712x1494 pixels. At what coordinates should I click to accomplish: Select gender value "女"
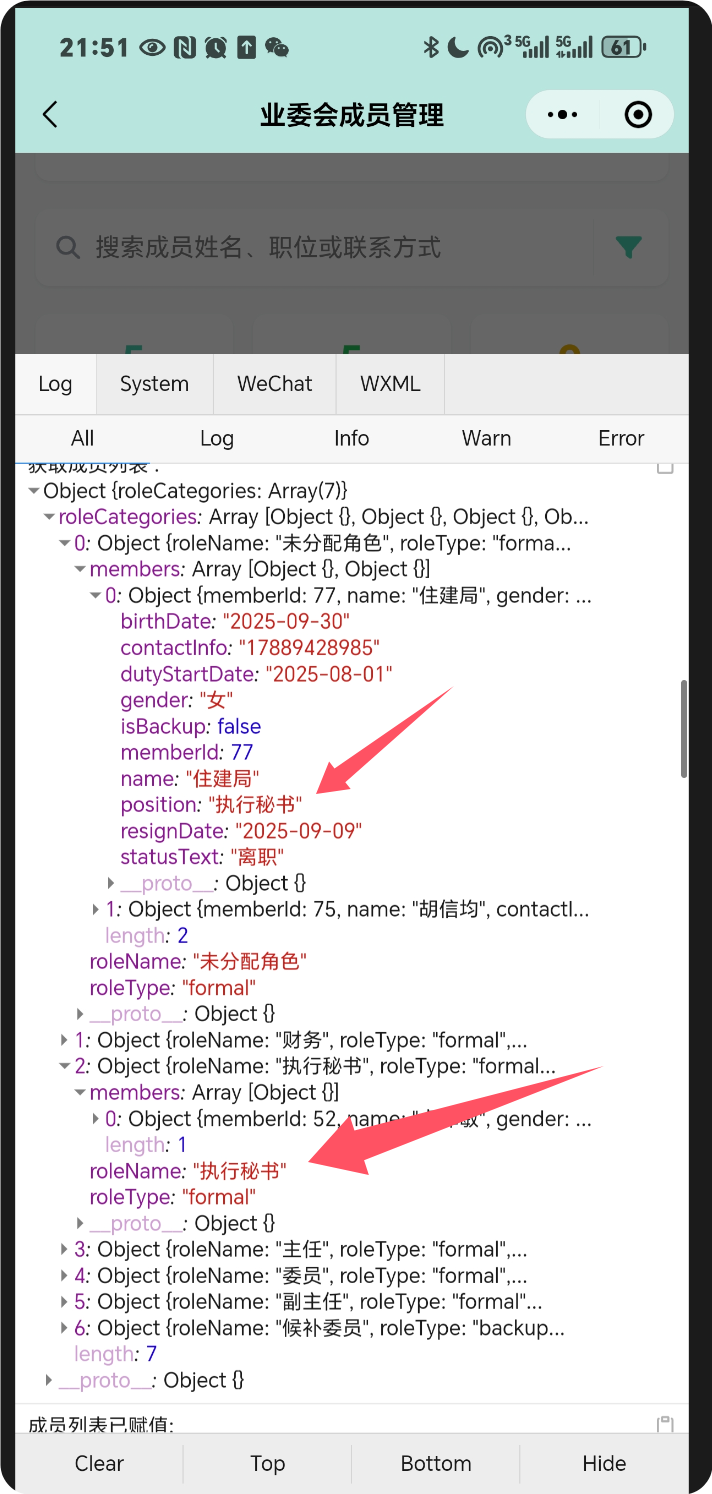tap(216, 700)
